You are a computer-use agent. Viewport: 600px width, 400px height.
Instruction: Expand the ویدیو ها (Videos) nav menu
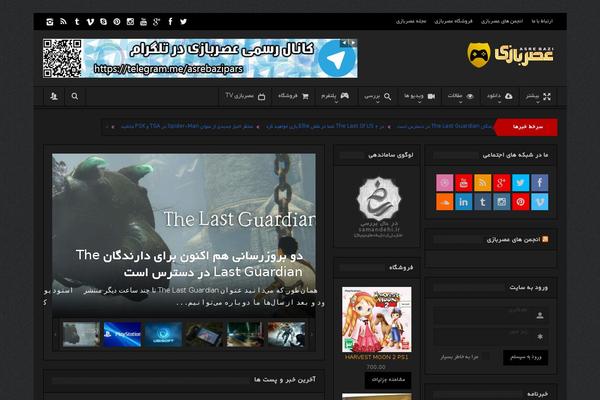pyautogui.click(x=419, y=96)
